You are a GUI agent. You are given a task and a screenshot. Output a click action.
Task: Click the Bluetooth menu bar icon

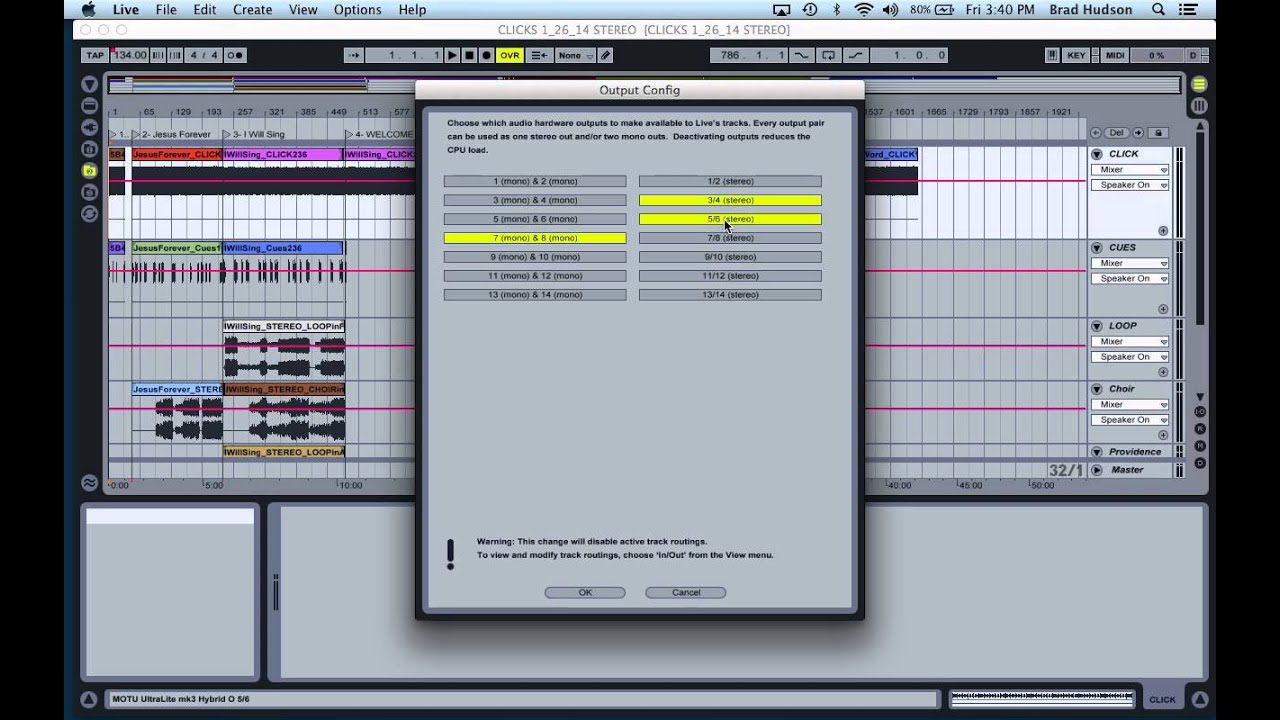coord(837,10)
